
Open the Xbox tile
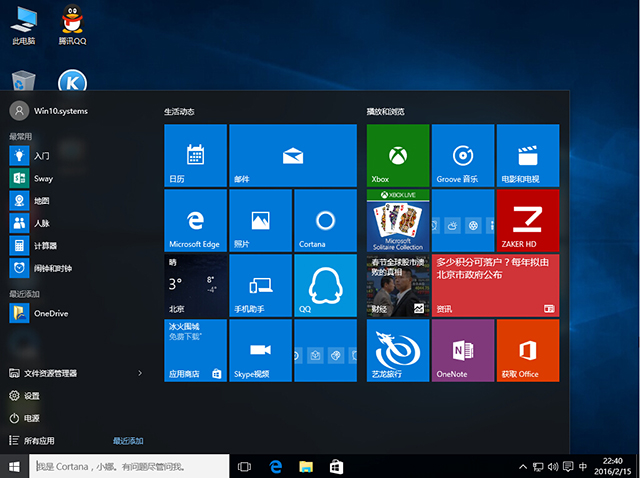coord(398,155)
